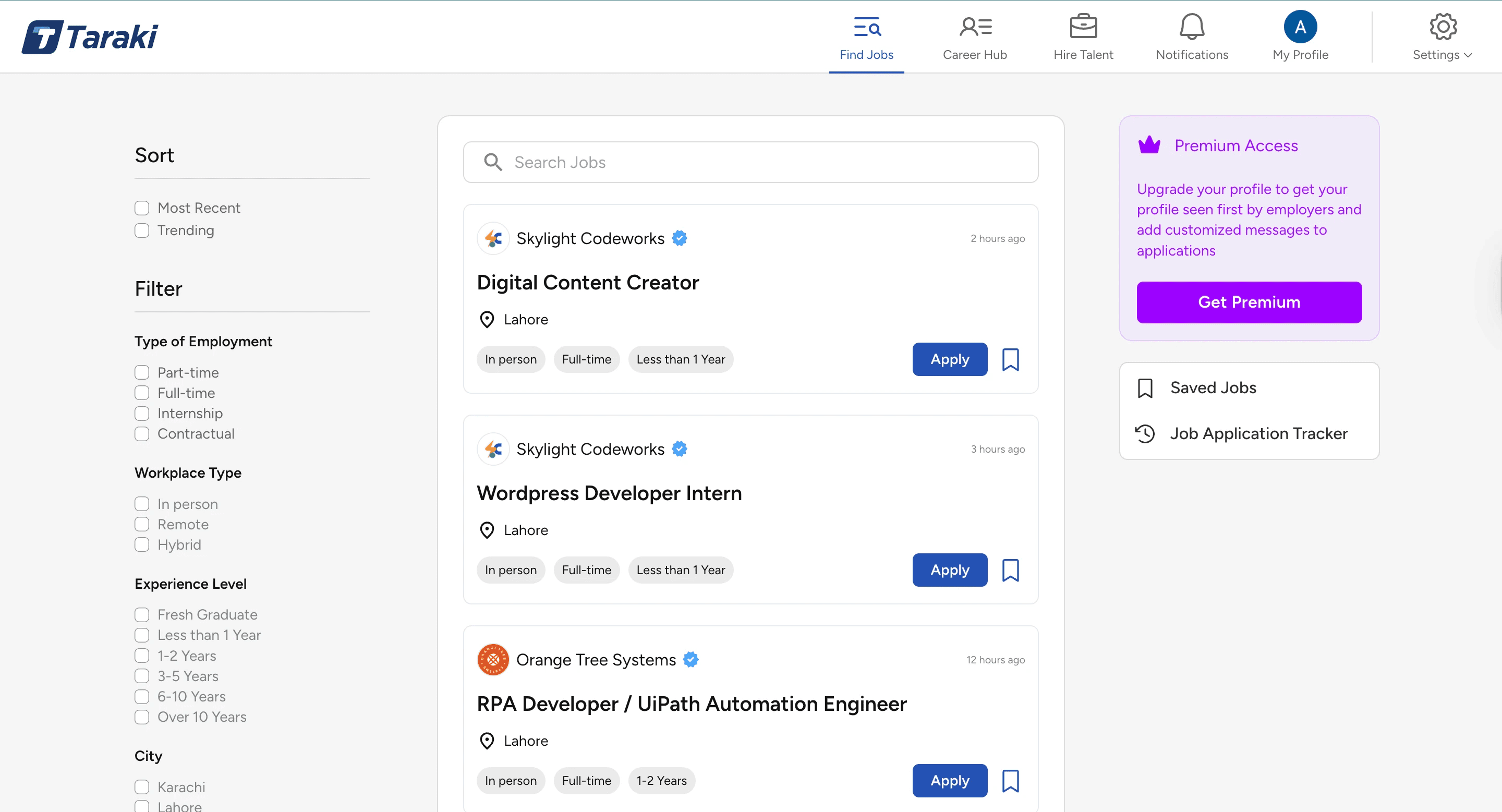
Task: Open Saved Jobs panel
Action: 1213,387
